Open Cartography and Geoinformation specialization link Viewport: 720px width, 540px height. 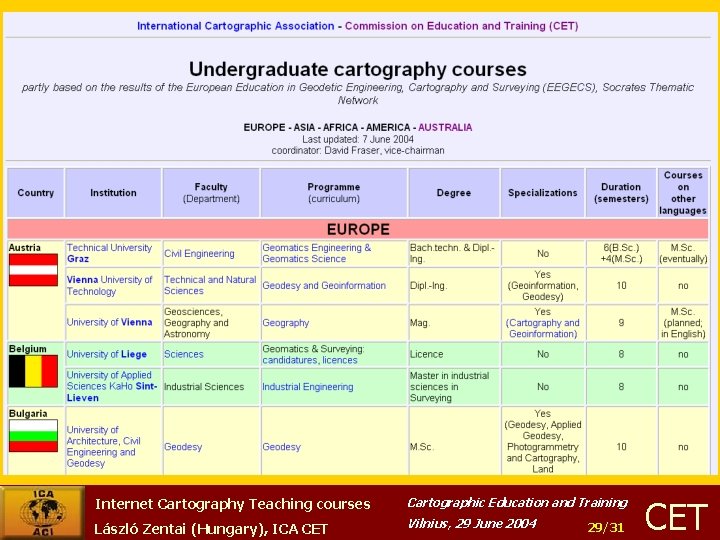click(x=543, y=328)
